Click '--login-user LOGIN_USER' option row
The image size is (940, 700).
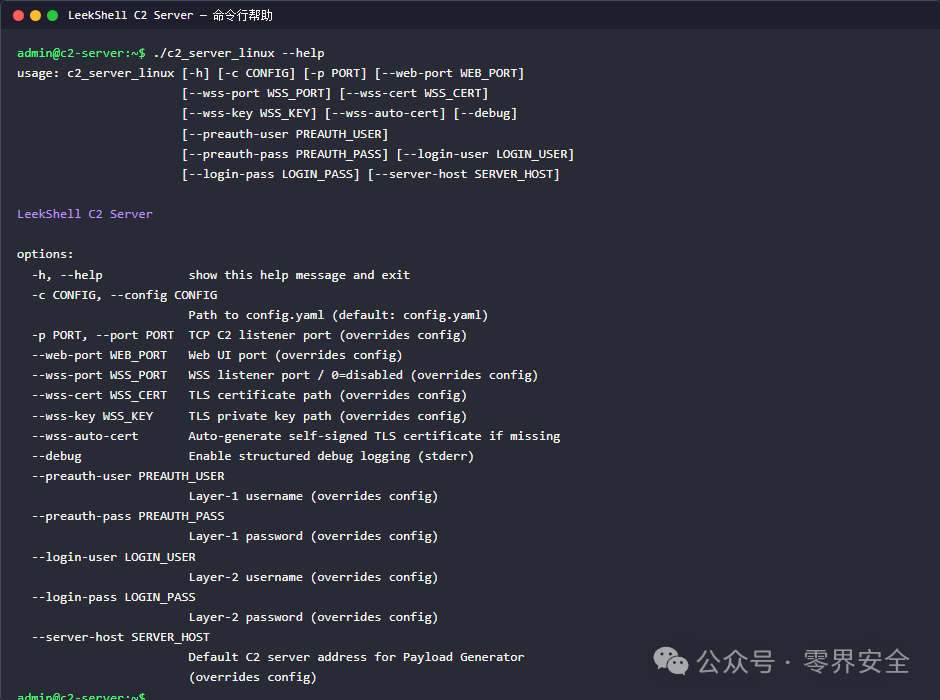click(x=114, y=557)
